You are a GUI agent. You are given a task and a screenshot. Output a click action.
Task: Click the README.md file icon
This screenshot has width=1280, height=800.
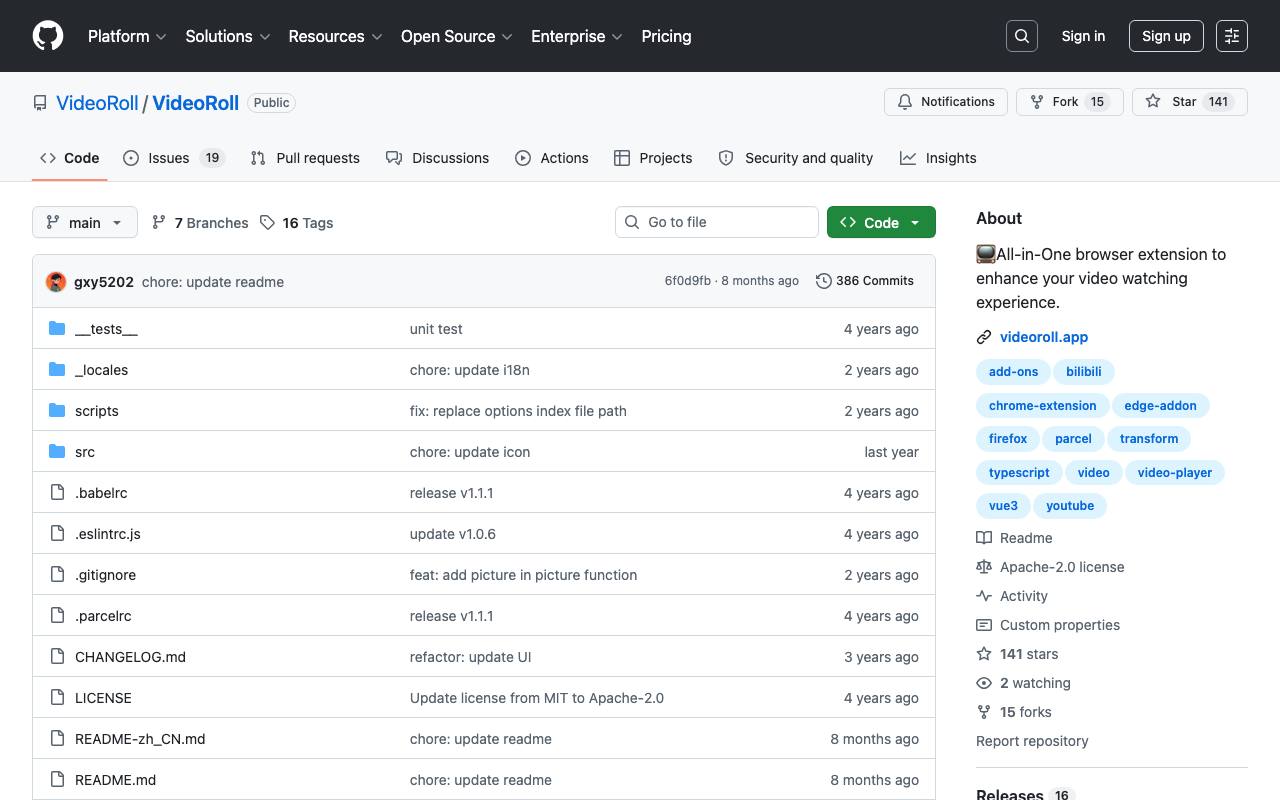(57, 780)
